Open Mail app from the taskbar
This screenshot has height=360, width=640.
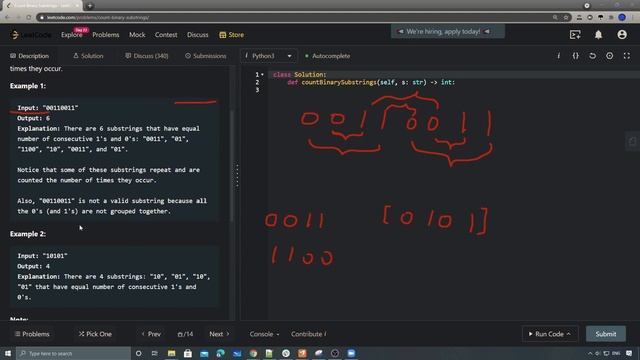(204, 353)
